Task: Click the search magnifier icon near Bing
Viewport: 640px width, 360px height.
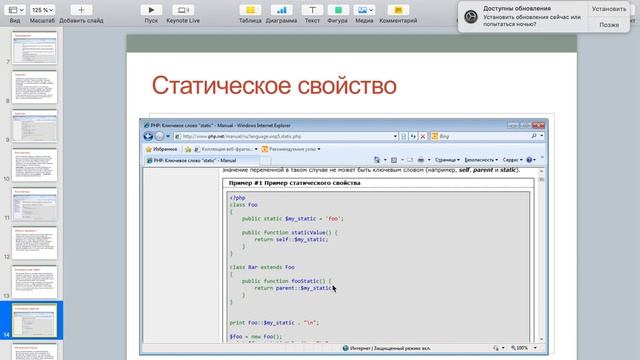Action: pos(534,136)
